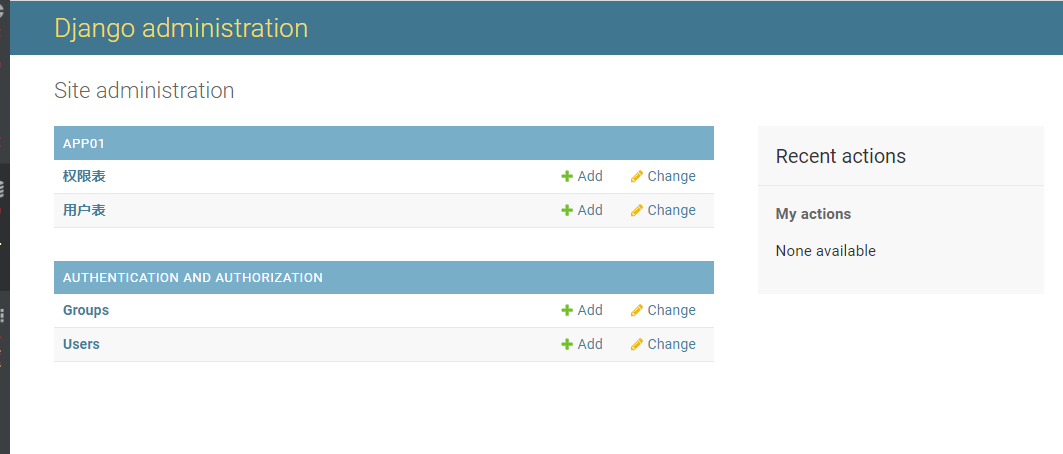Image resolution: width=1063 pixels, height=454 pixels.
Task: Click the pencil icon in 用户表 row
Action: (637, 210)
